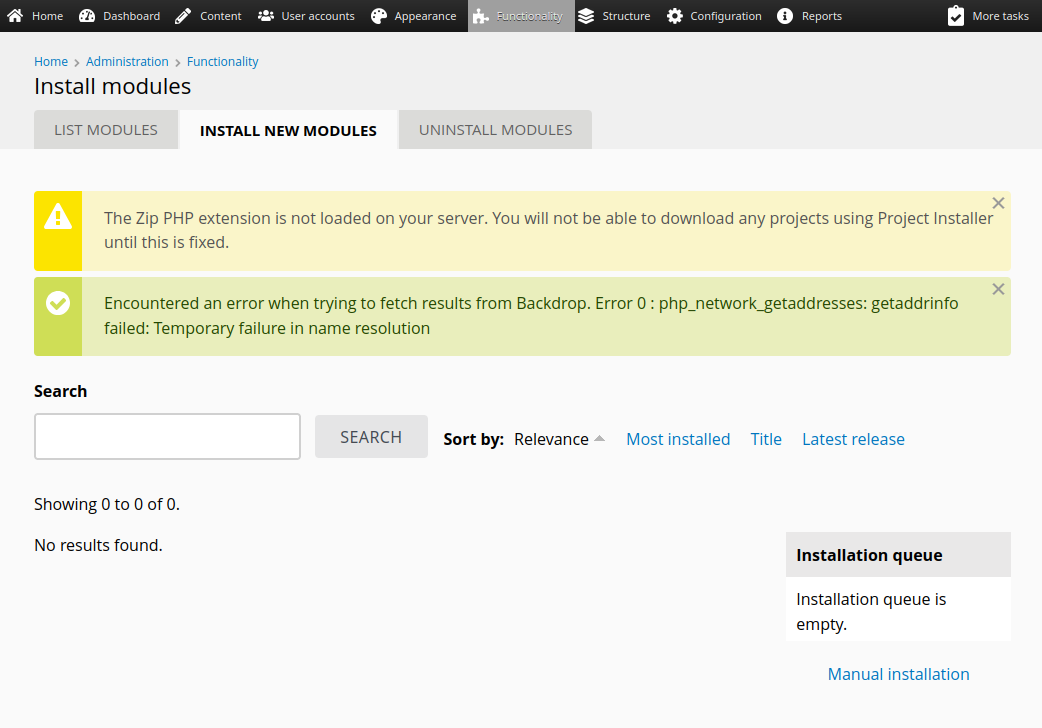Sort results by Most installed

pyautogui.click(x=678, y=439)
